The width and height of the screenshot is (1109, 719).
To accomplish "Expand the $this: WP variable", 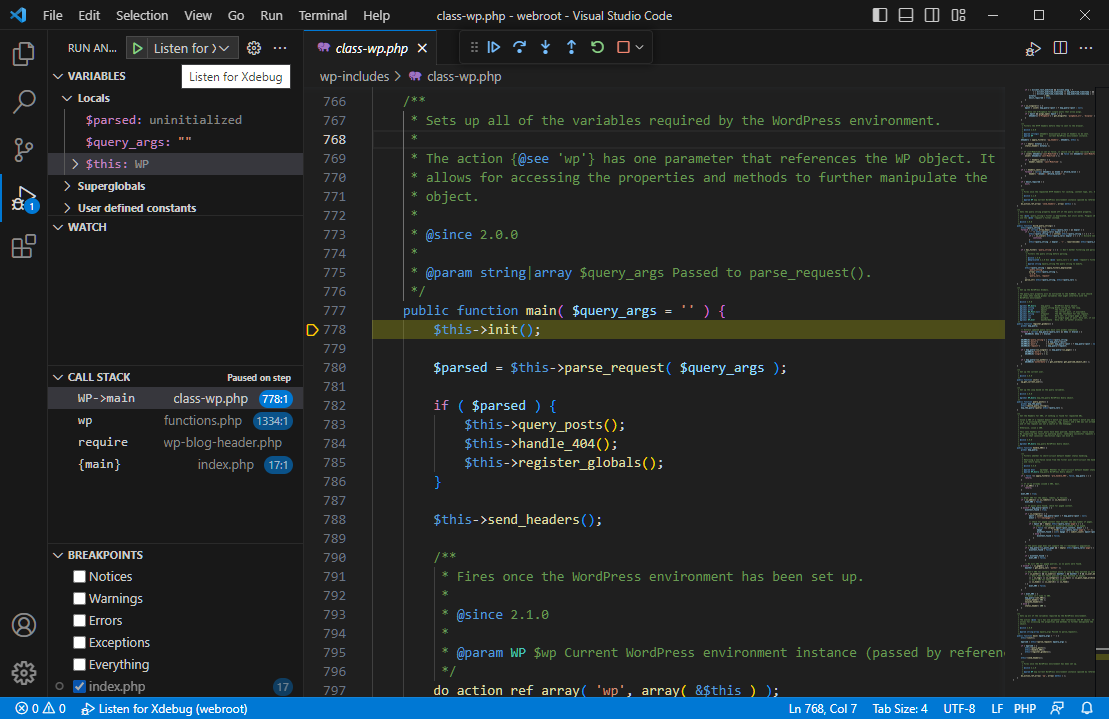I will 75,164.
